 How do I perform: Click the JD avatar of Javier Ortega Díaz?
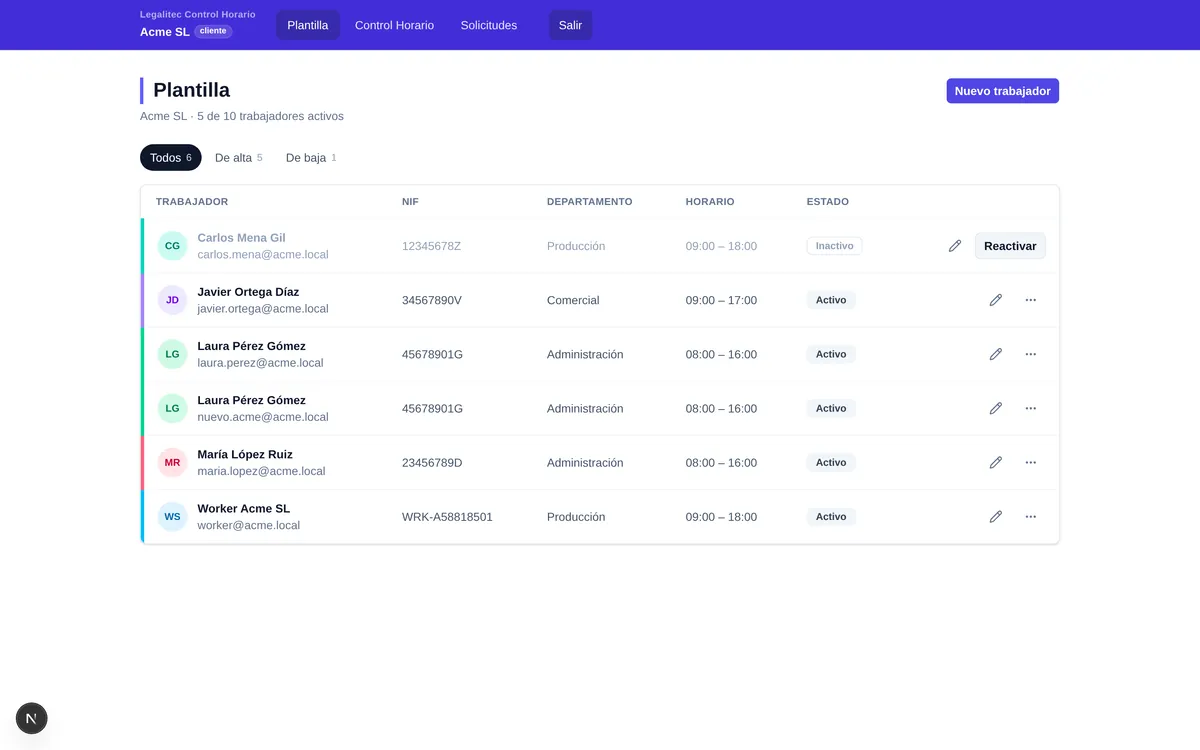click(173, 300)
